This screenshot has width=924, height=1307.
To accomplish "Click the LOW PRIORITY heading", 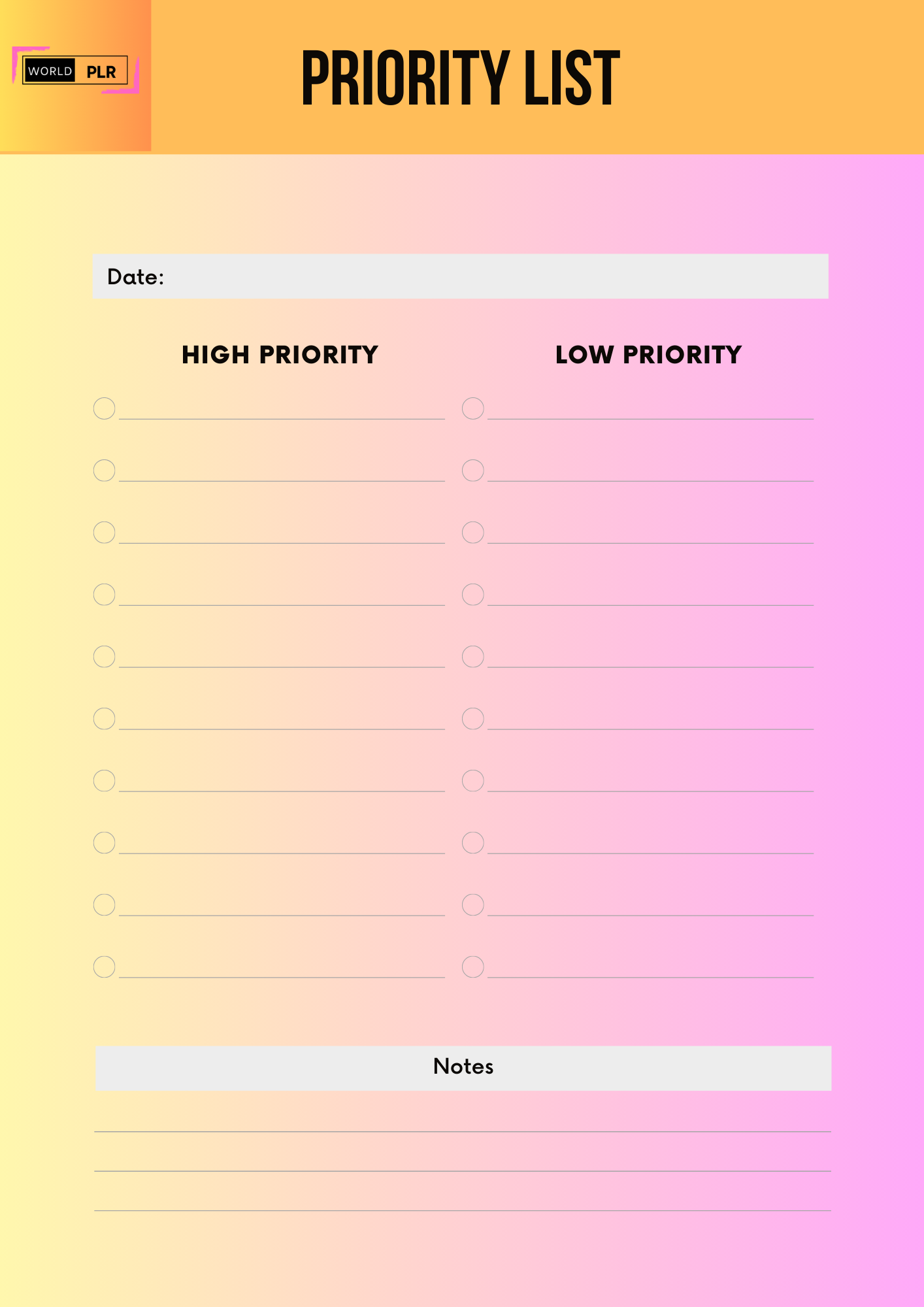I will (648, 355).
